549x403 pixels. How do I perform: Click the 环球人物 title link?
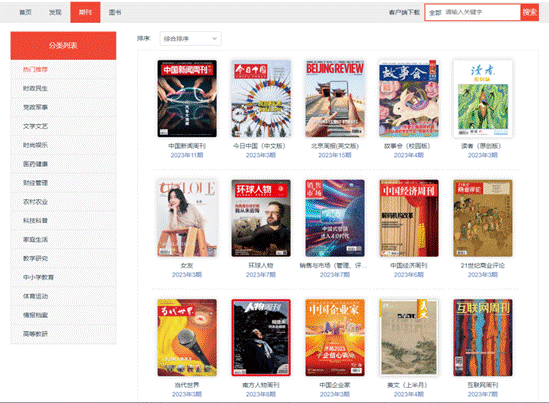point(261,266)
